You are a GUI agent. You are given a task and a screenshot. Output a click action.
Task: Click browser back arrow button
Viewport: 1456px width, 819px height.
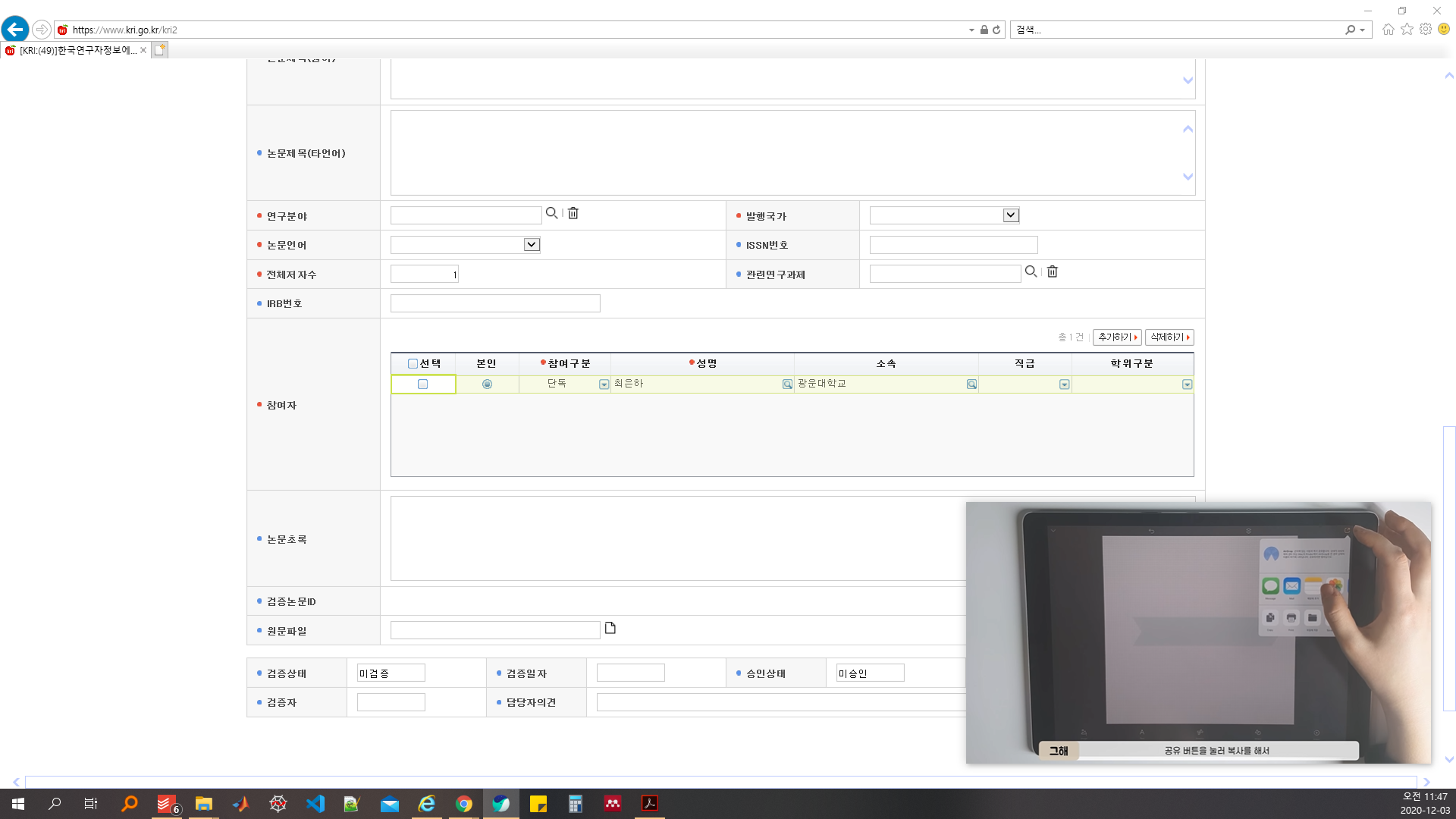15,30
